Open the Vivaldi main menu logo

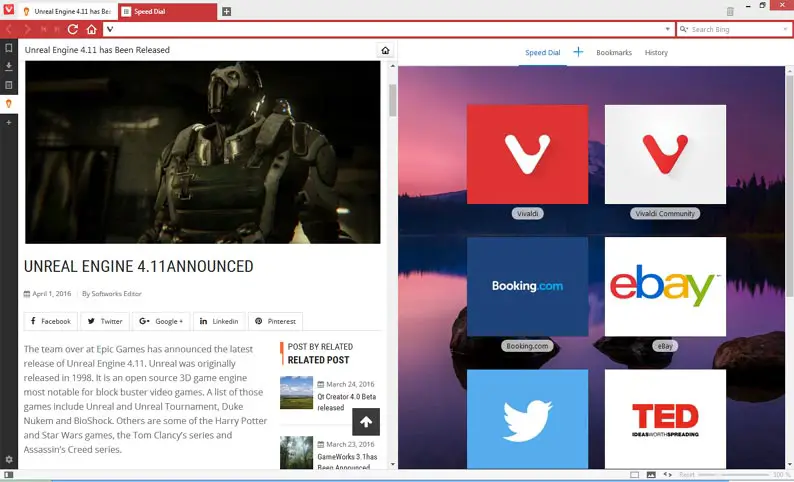pos(9,9)
